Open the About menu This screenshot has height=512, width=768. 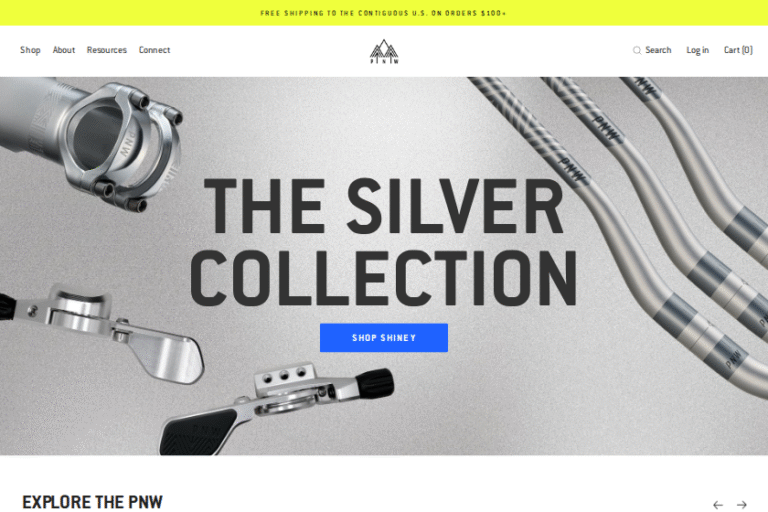coord(64,50)
